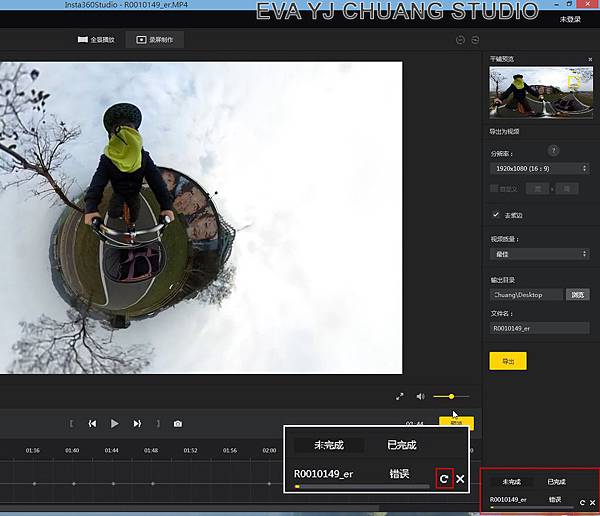
Task: Enter fullscreen using the expand arrows icon
Action: pyautogui.click(x=400, y=397)
